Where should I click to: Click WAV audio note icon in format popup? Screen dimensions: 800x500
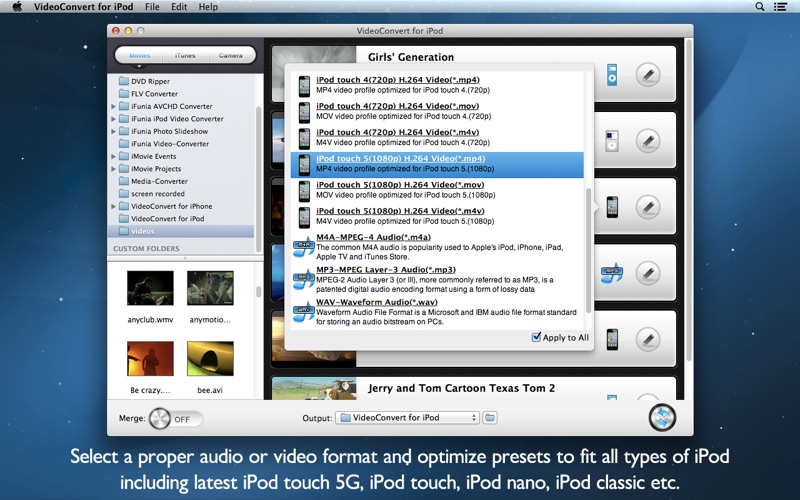pyautogui.click(x=303, y=312)
